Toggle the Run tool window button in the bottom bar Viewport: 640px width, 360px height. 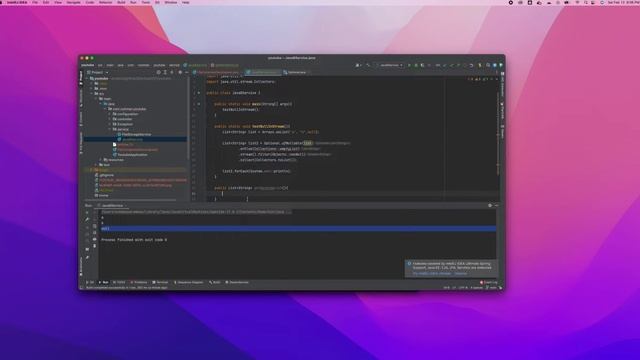[104, 282]
